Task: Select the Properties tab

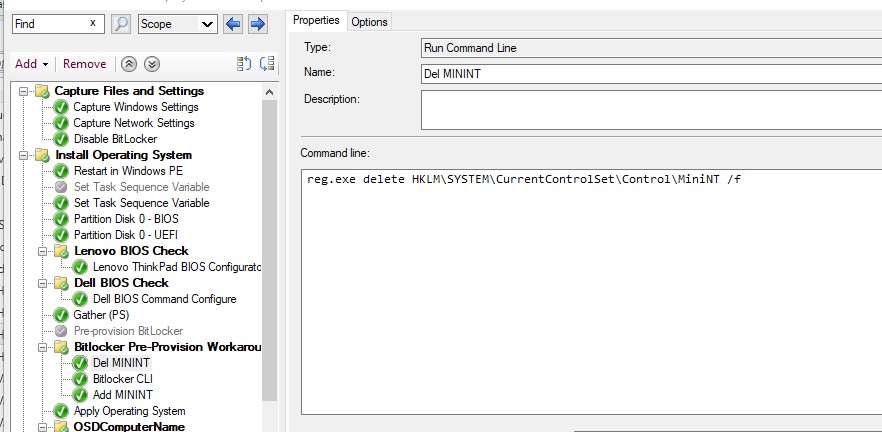Action: [316, 20]
